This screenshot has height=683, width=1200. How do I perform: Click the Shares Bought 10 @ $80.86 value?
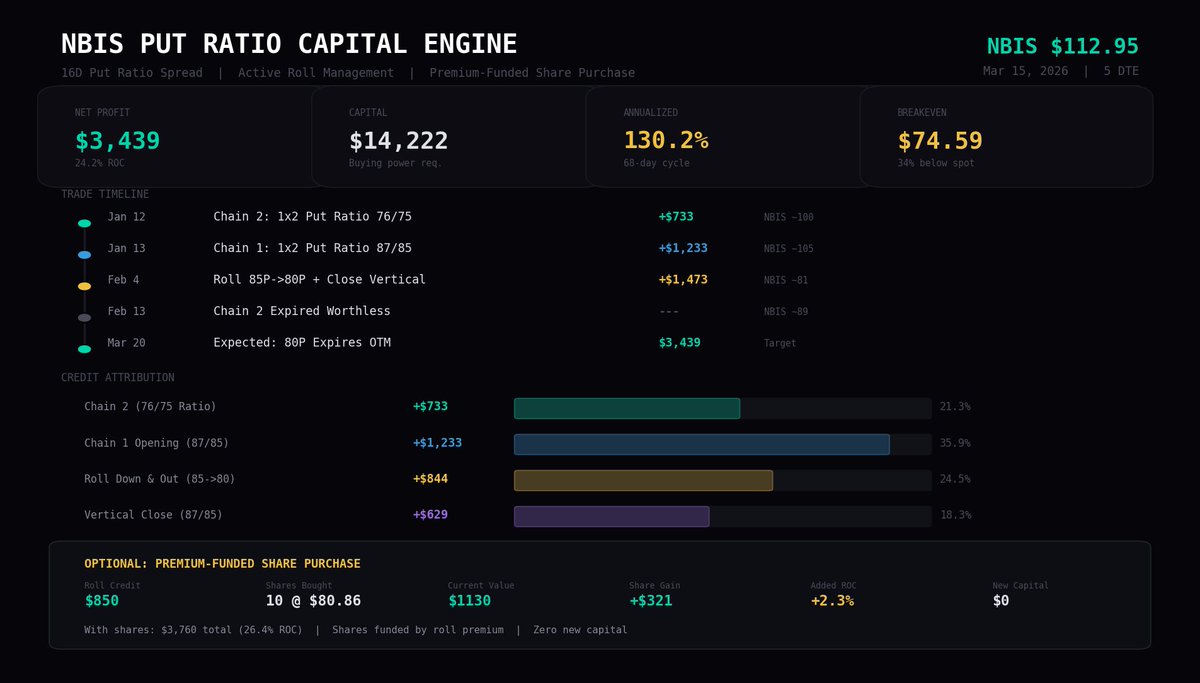coord(313,601)
